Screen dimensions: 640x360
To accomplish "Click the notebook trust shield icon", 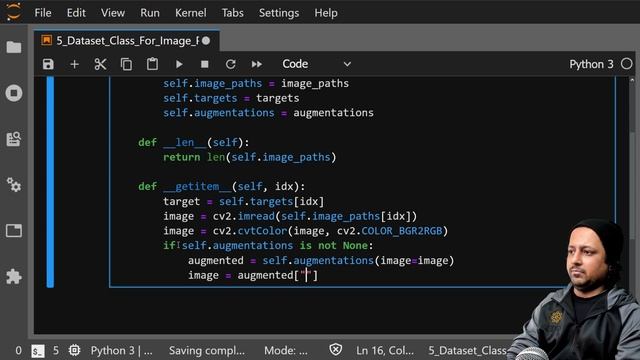I will 336,350.
